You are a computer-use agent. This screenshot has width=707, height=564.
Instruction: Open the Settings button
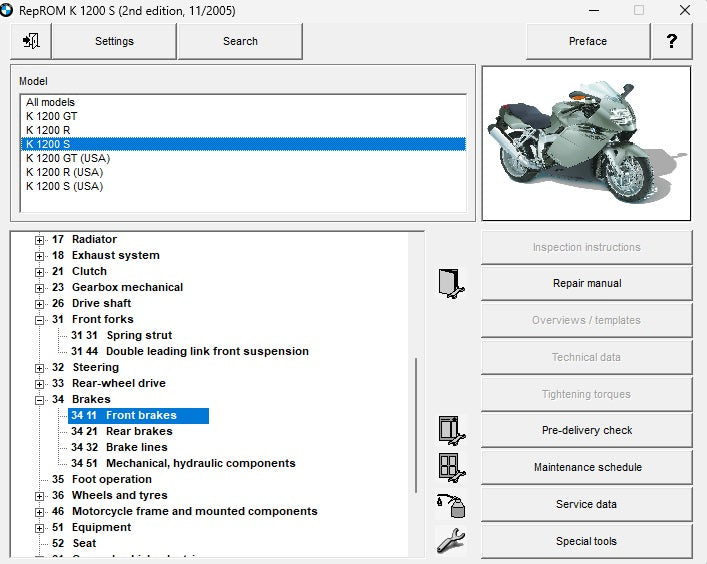click(x=114, y=41)
